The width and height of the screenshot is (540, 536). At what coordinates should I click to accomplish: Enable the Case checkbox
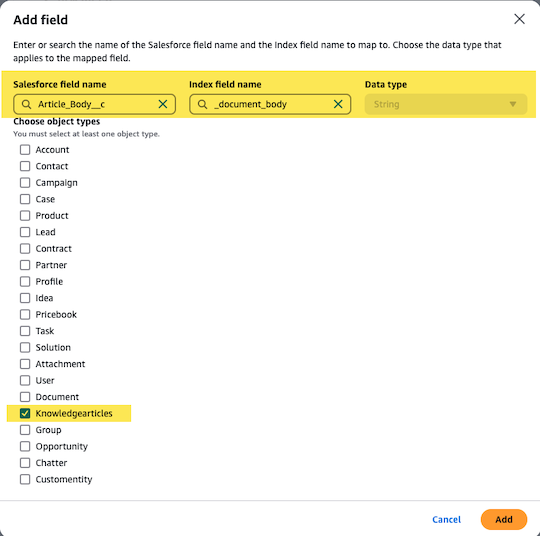tap(25, 199)
